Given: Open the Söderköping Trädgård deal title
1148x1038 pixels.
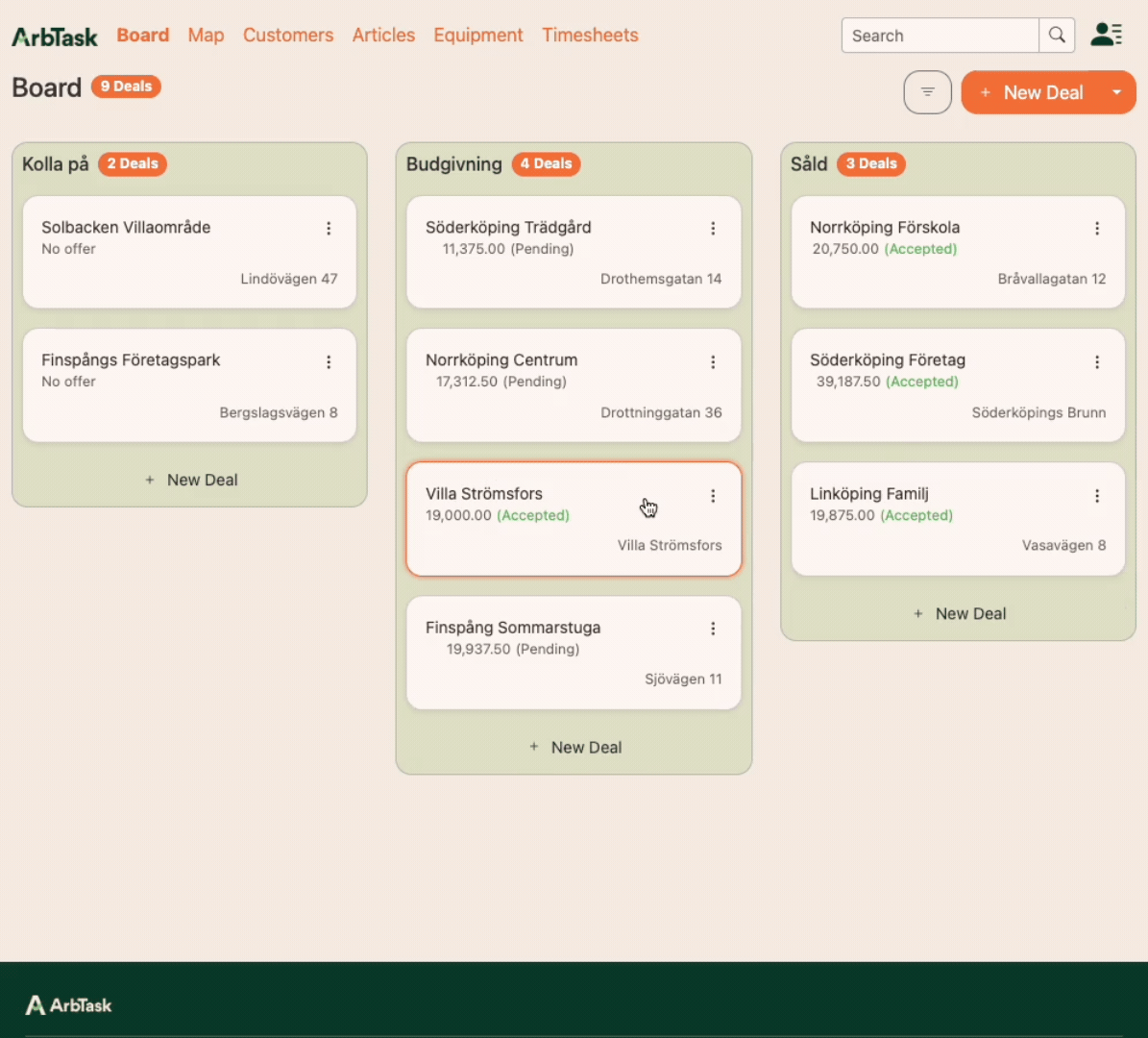Looking at the screenshot, I should click(508, 227).
